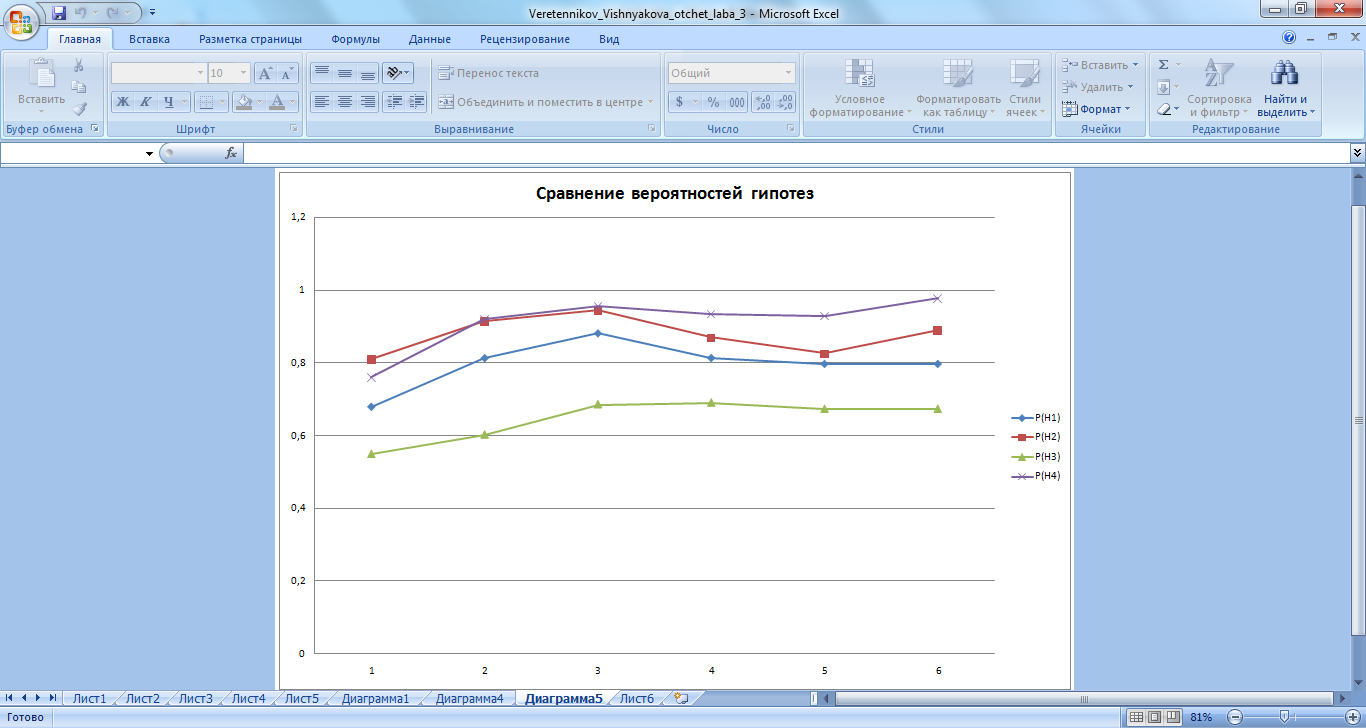Toggle italic (К) formatting
The width and height of the screenshot is (1366, 728).
pyautogui.click(x=146, y=101)
